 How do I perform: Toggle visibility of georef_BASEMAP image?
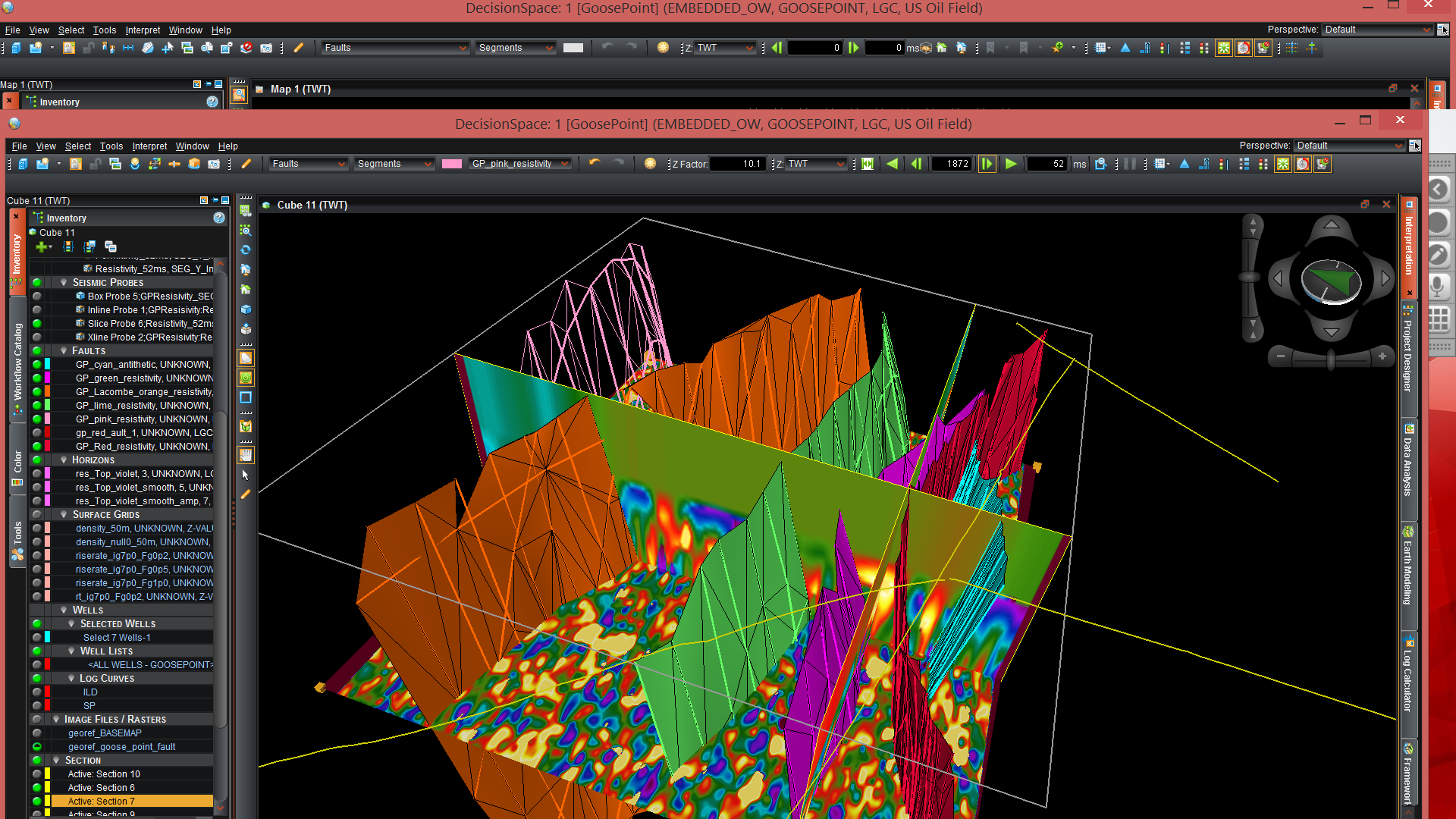[x=36, y=733]
